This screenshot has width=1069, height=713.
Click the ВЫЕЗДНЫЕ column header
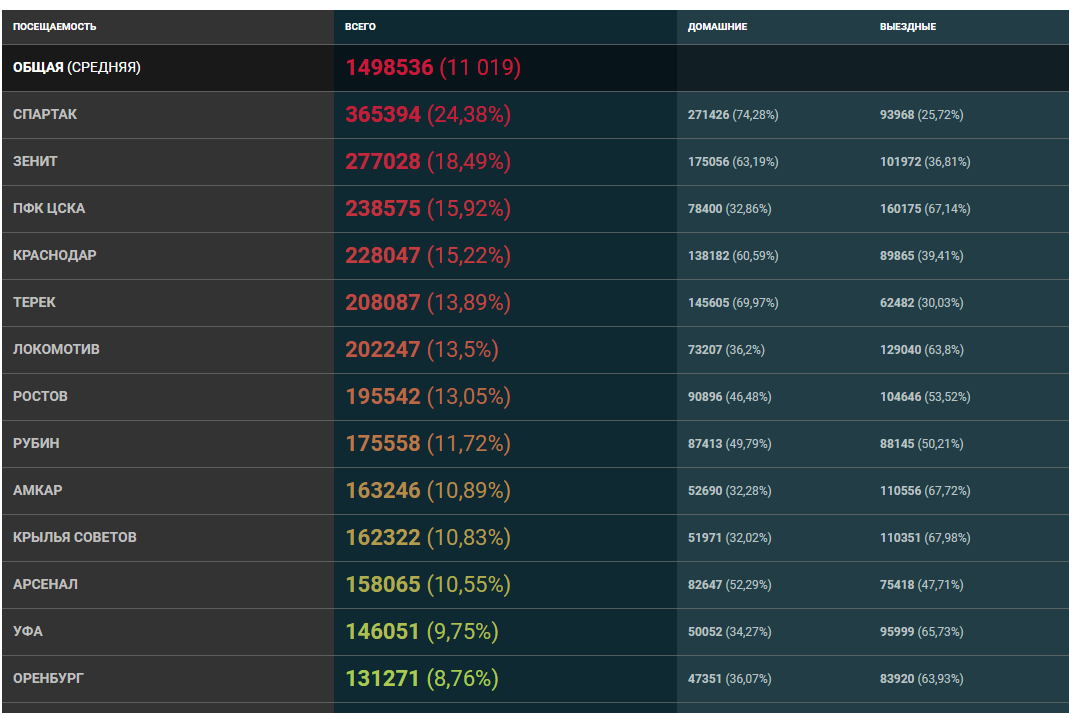coord(907,27)
